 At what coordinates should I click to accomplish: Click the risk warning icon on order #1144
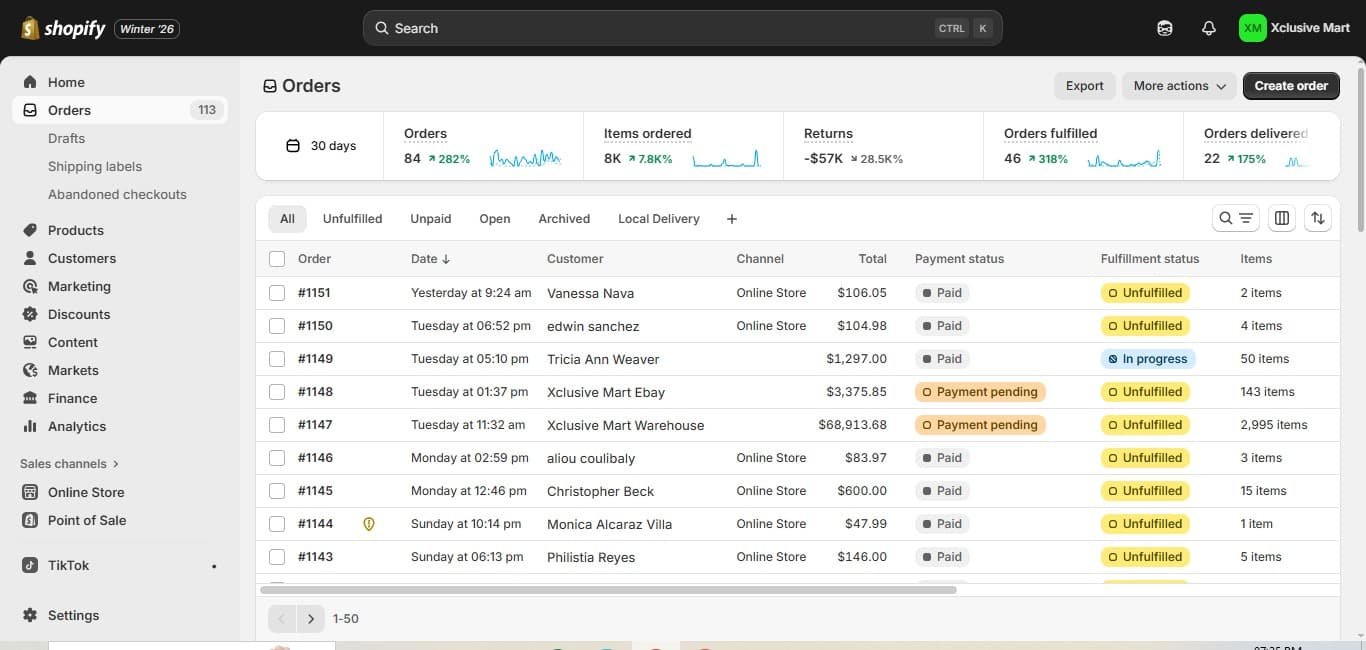coord(368,524)
